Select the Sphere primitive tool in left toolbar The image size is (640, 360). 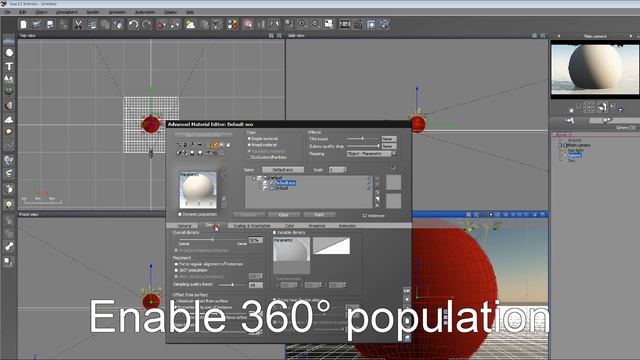9,53
